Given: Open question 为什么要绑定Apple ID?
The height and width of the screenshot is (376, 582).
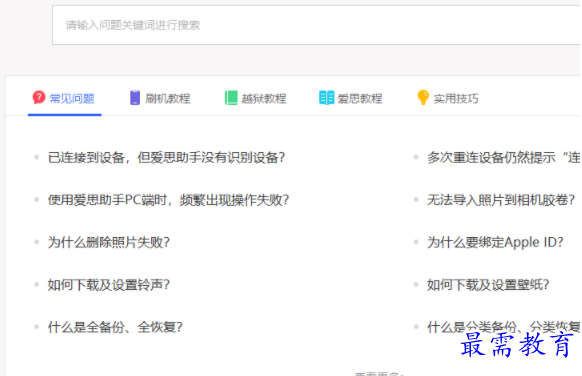Looking at the screenshot, I should point(495,242).
